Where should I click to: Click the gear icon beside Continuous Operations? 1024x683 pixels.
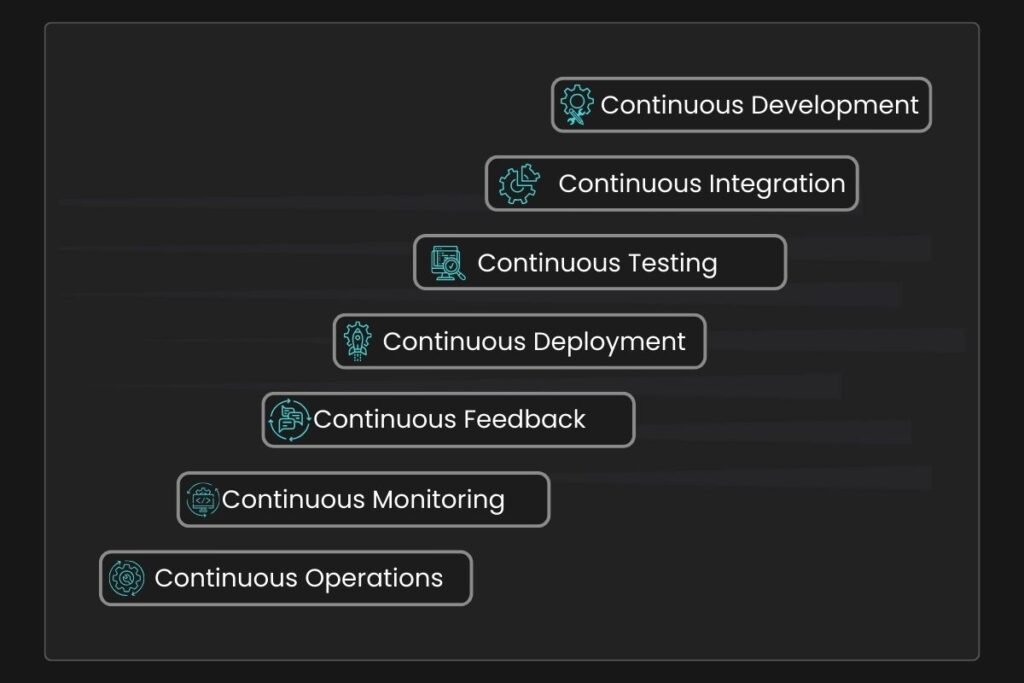(x=127, y=578)
